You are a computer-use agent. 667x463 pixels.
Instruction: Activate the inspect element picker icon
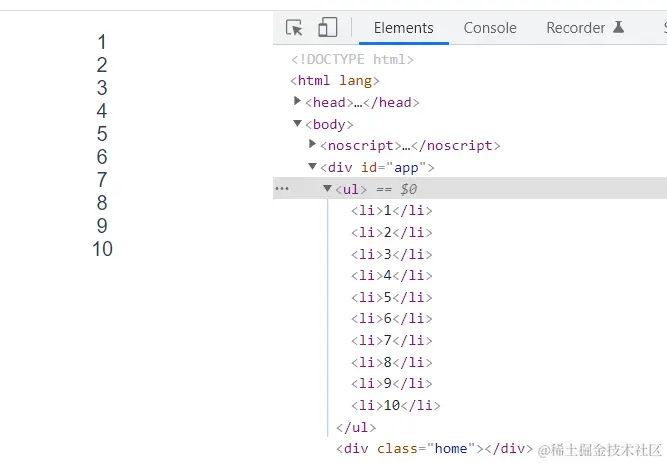click(x=294, y=28)
